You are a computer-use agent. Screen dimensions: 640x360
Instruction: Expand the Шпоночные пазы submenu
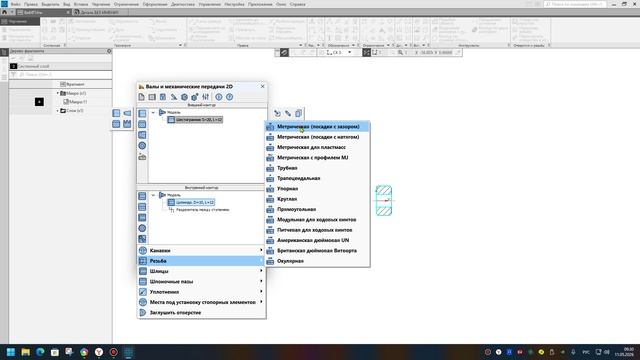coord(201,281)
